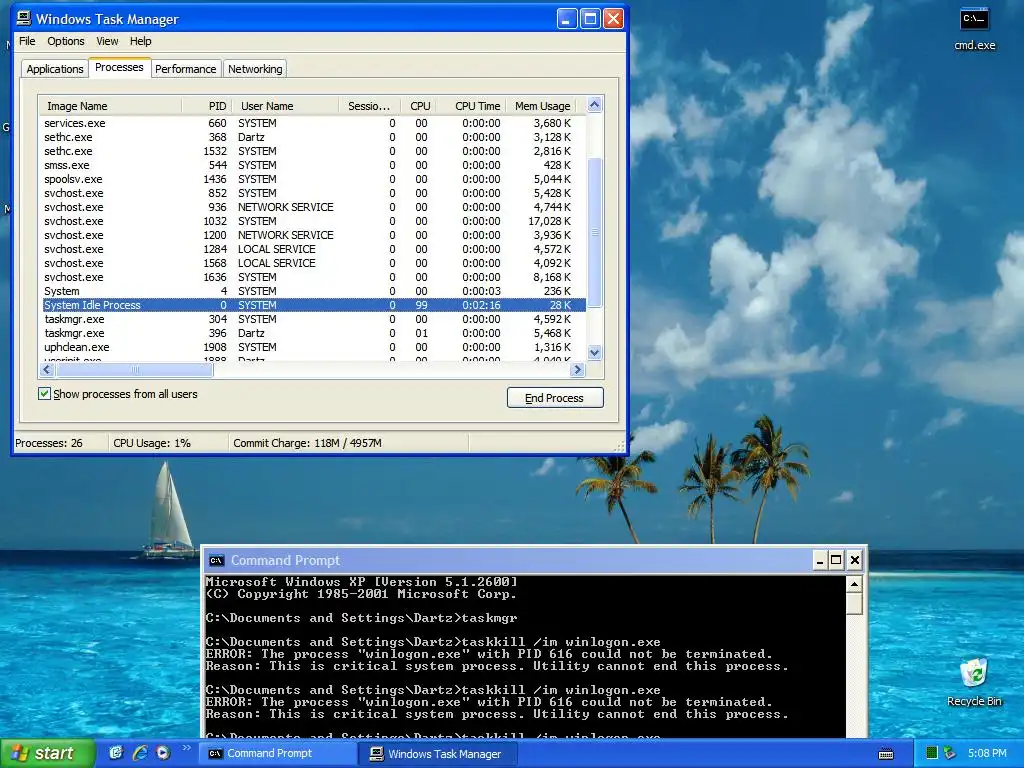Click Command Prompt scroll up arrow

854,584
